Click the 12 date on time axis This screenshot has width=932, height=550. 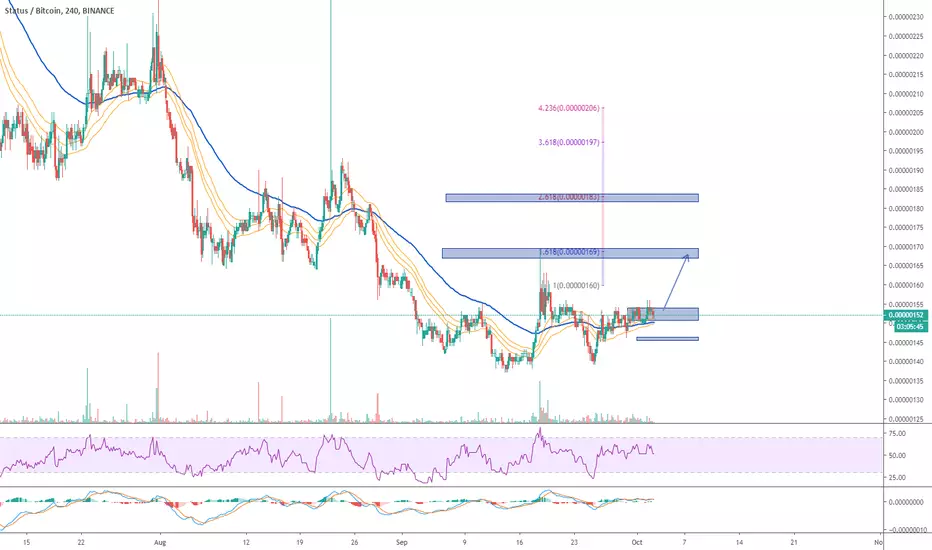246,542
